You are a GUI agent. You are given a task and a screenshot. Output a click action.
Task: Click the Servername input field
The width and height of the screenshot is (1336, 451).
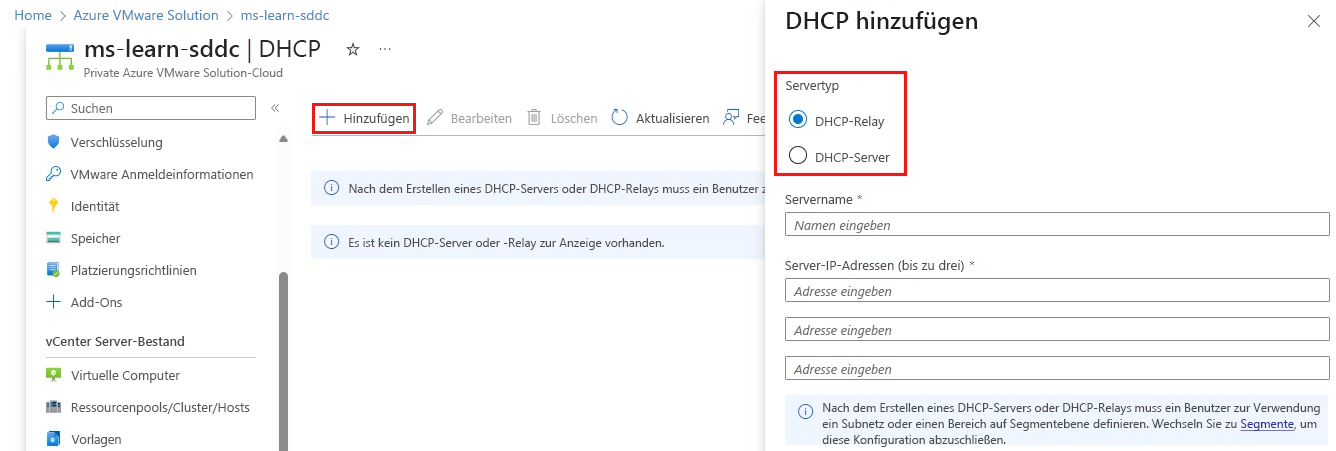click(x=1057, y=225)
